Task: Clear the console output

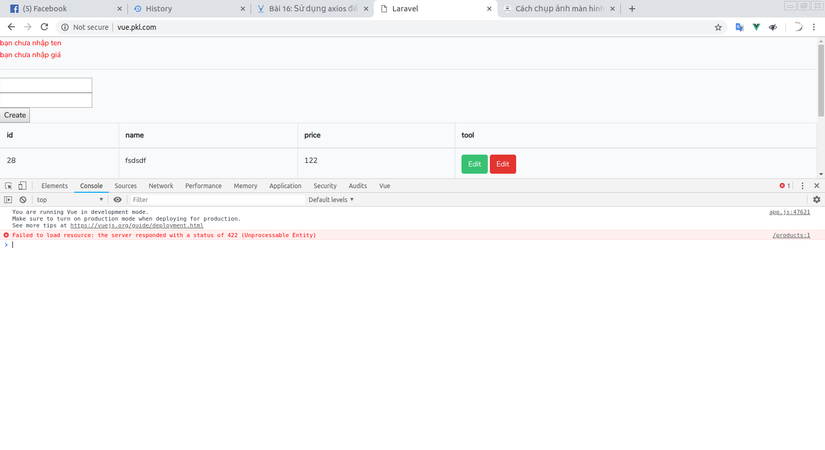Action: pyautogui.click(x=23, y=199)
